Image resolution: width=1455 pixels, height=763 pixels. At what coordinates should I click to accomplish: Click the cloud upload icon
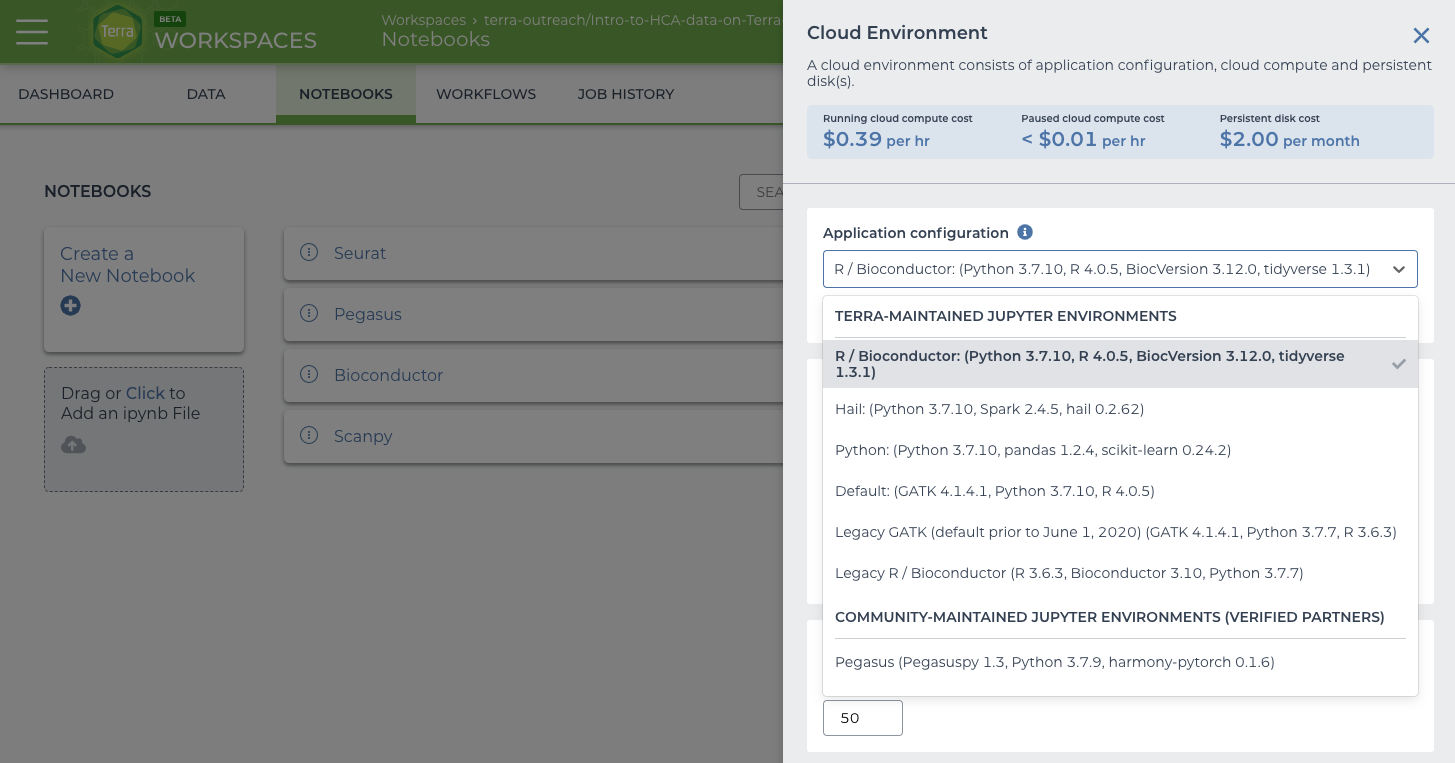tap(73, 444)
